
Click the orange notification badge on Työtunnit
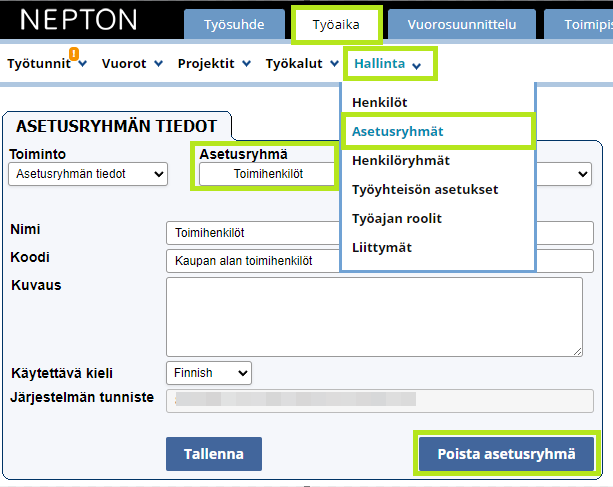pyautogui.click(x=74, y=53)
